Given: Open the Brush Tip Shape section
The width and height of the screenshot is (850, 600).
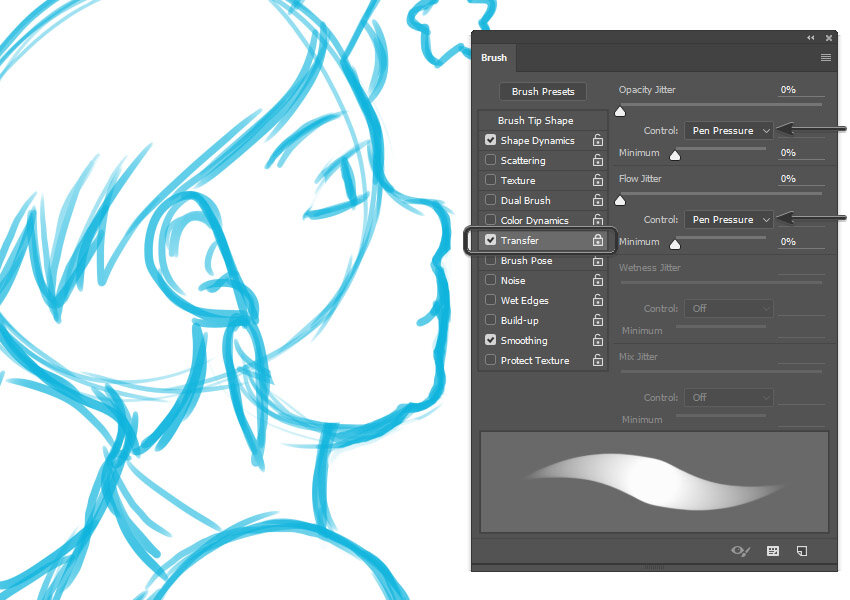Looking at the screenshot, I should point(543,120).
